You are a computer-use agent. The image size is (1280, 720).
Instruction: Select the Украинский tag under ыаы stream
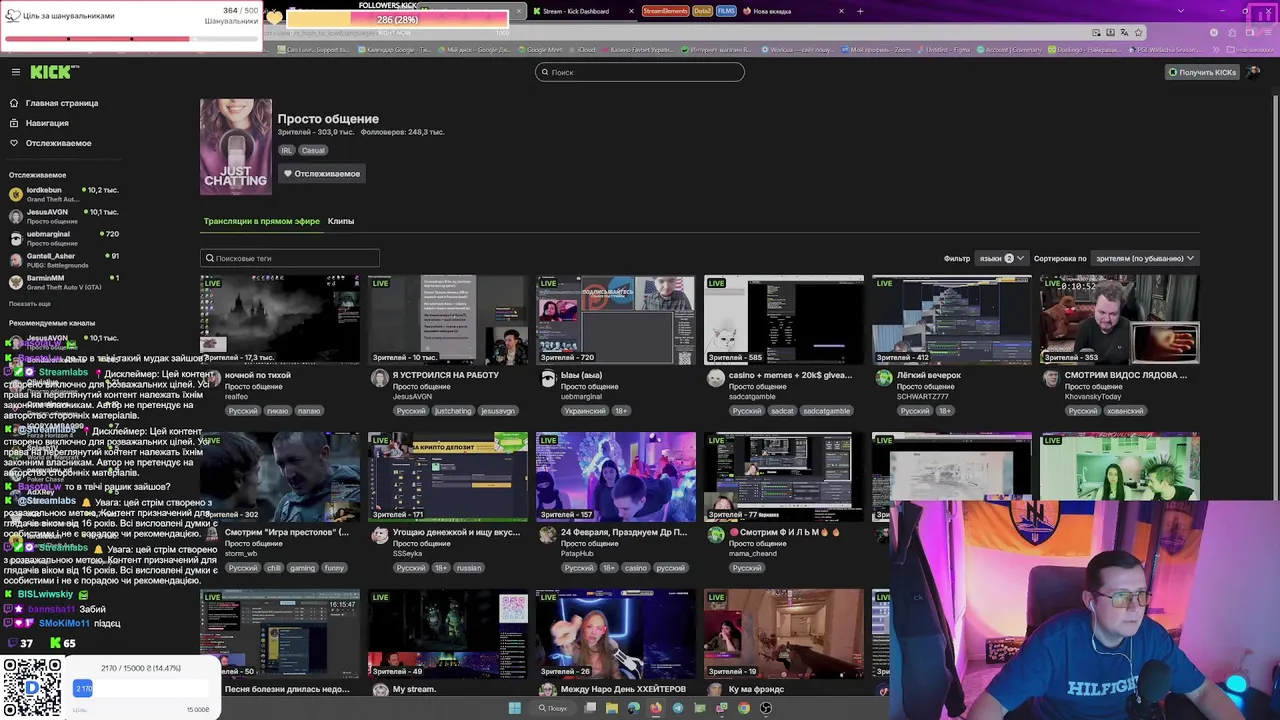pyautogui.click(x=584, y=411)
